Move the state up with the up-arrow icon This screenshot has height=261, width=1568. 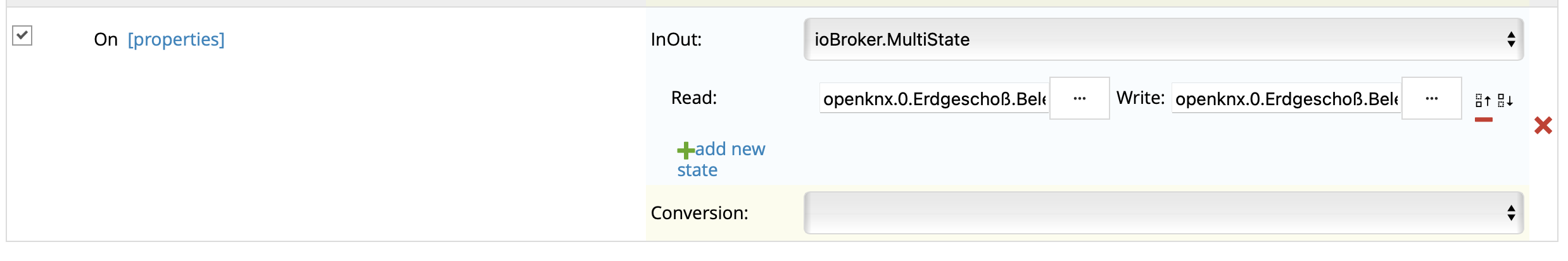coord(1483,101)
